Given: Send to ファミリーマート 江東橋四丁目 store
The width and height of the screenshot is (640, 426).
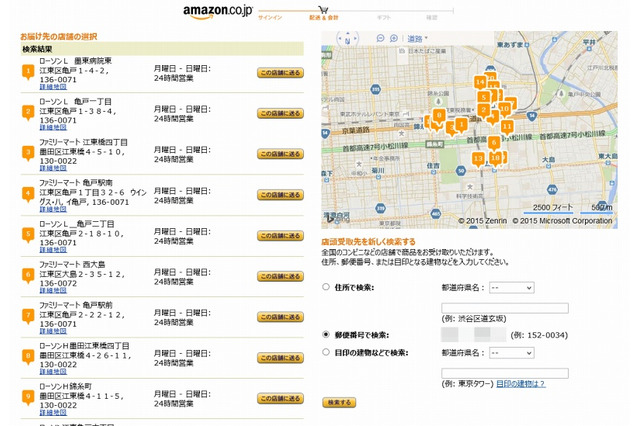Looking at the screenshot, I should point(280,154).
